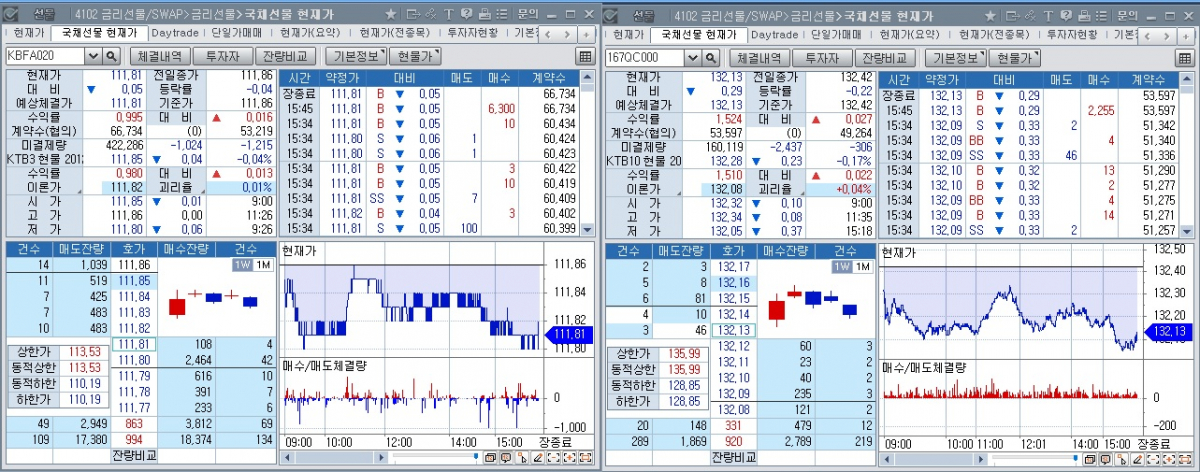Open 투자자현황 tab in right window
The height and width of the screenshot is (472, 1200).
pos(1072,34)
